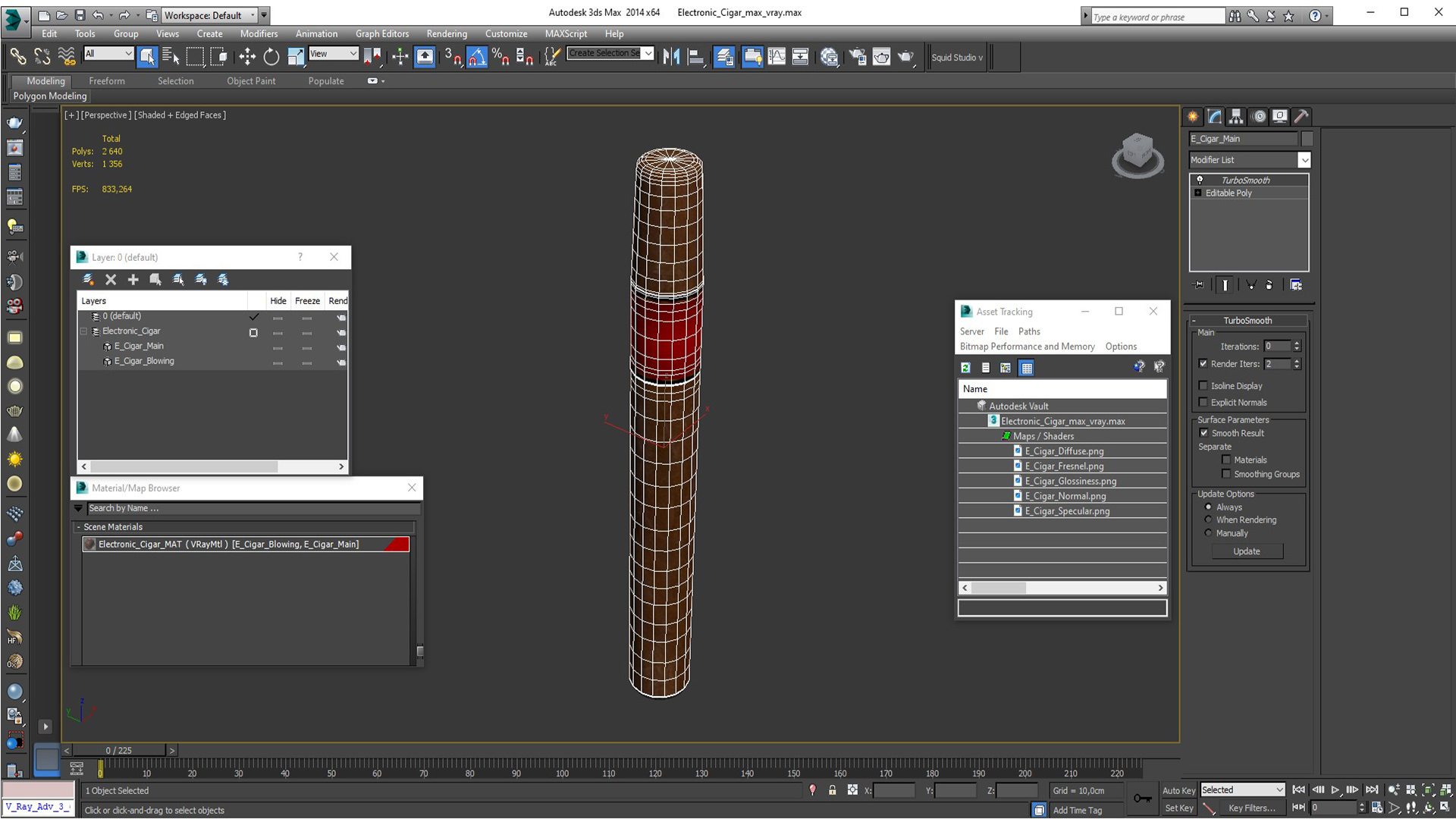
Task: Switch to Freeform ribbon tab
Action: click(x=106, y=81)
